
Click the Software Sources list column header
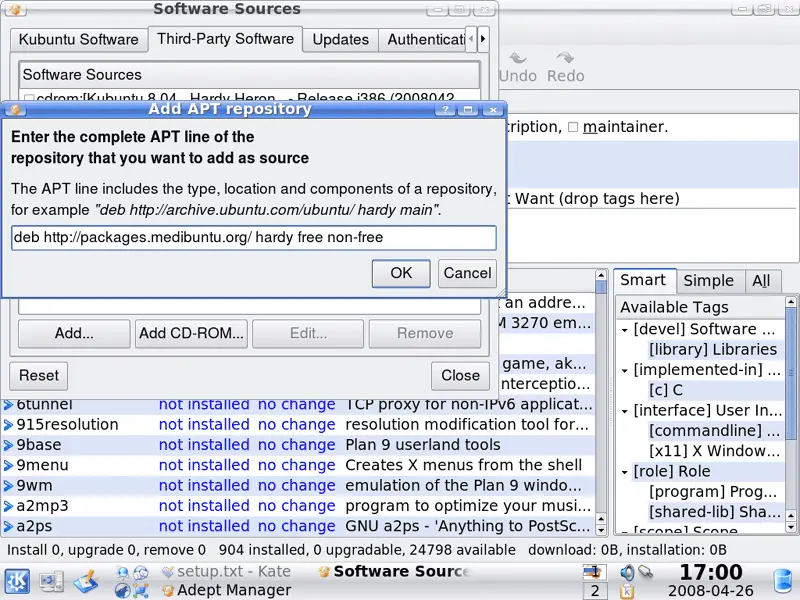(x=249, y=75)
